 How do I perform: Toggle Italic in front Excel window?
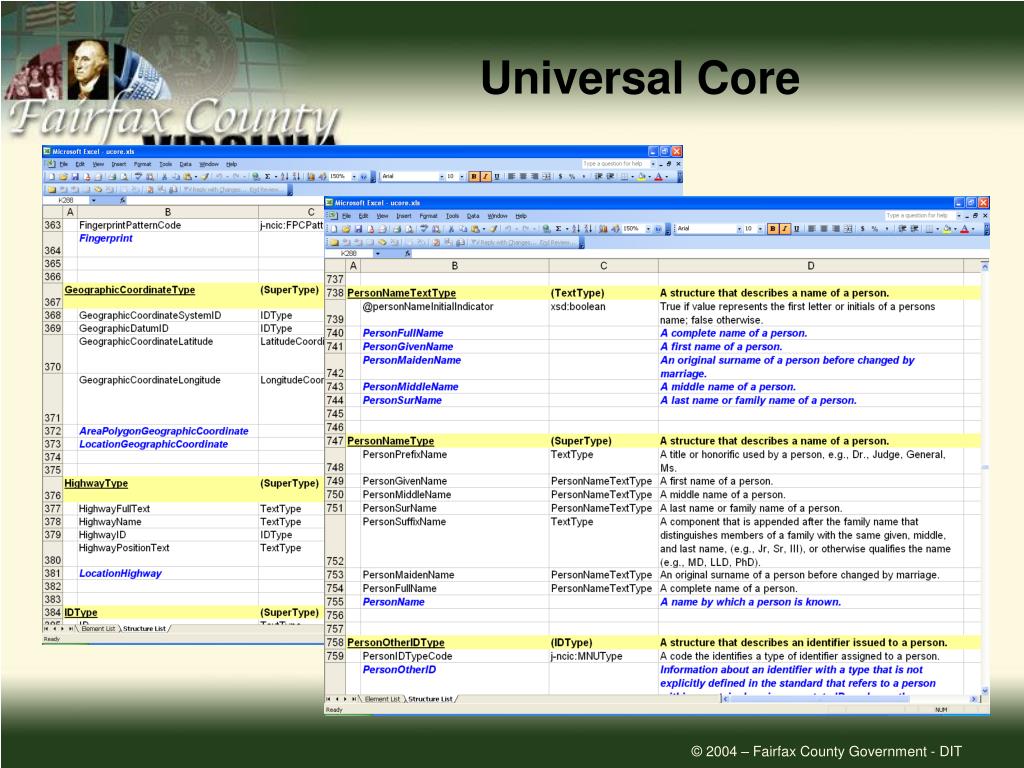[784, 229]
